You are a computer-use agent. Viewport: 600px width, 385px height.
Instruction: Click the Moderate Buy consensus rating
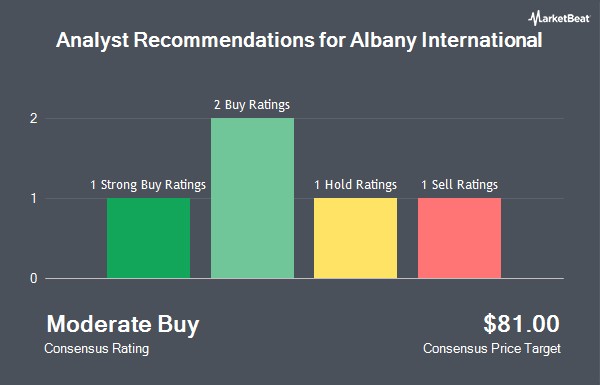[x=123, y=325]
